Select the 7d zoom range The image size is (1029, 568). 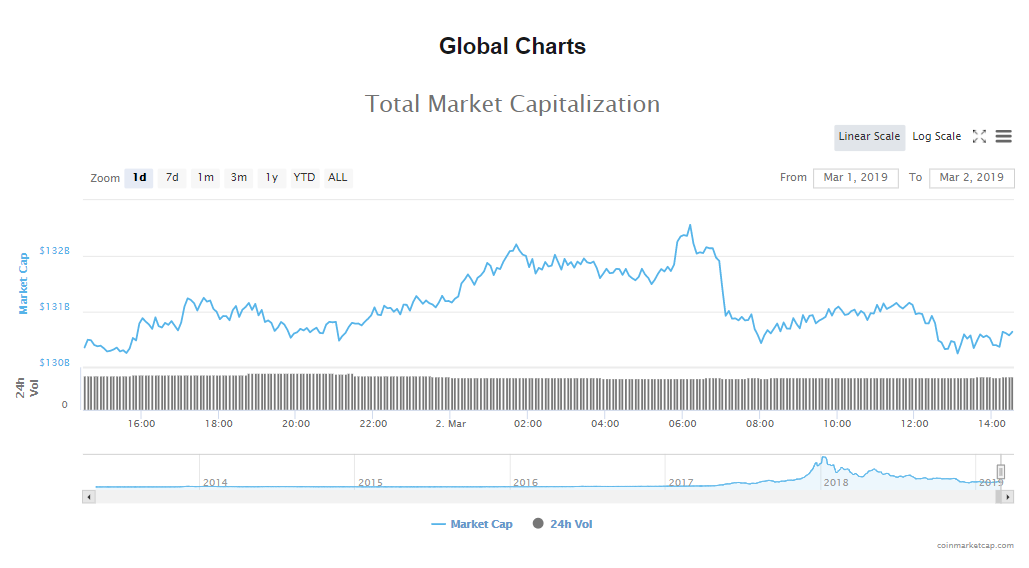pyautogui.click(x=172, y=178)
